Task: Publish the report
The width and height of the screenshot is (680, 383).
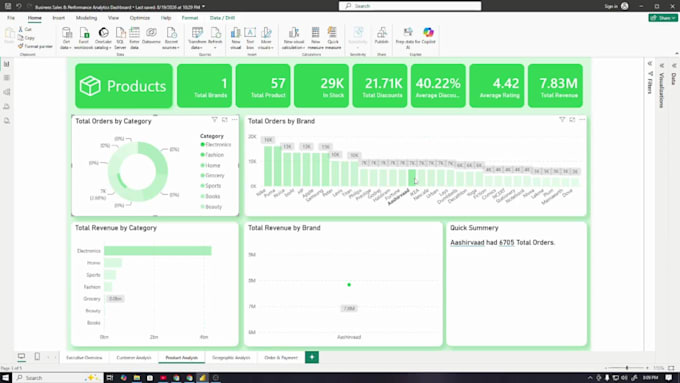Action: point(382,36)
